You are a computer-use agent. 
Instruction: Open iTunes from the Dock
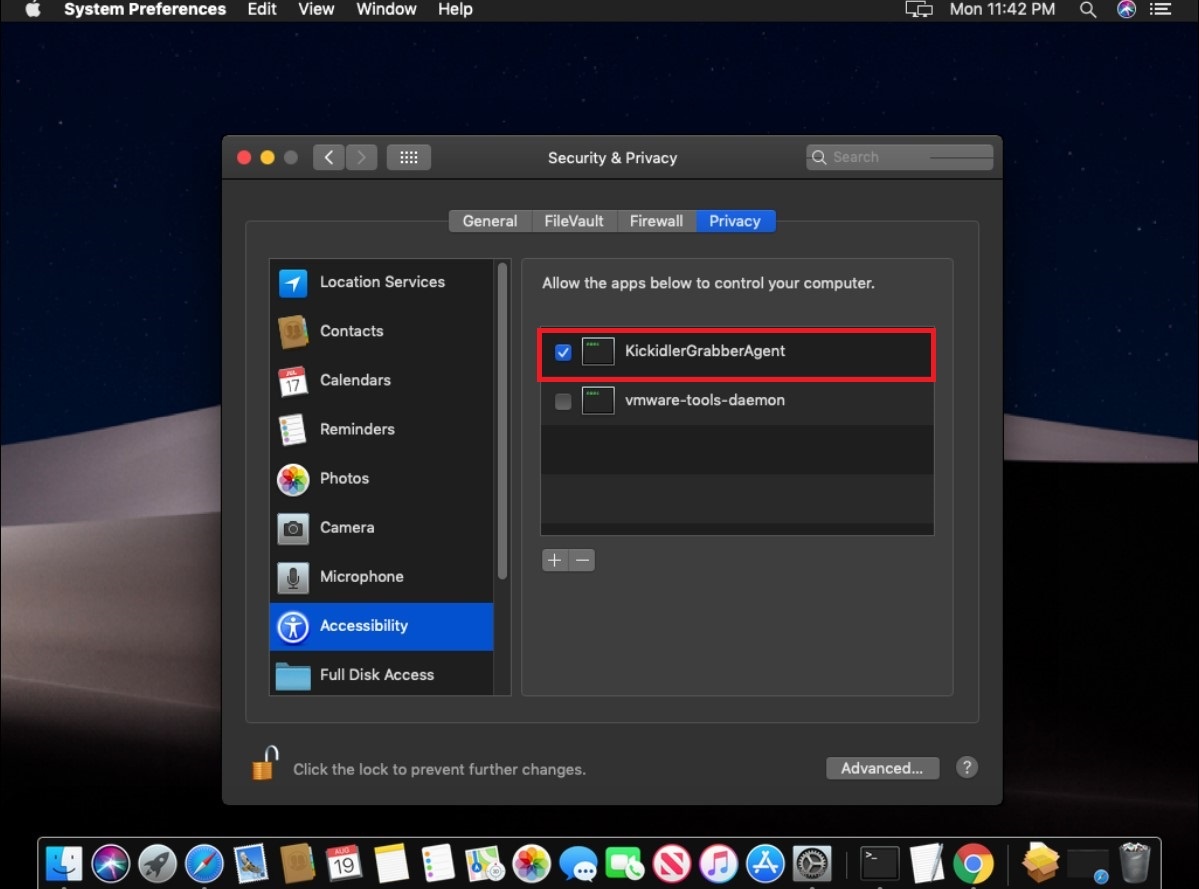pos(718,864)
